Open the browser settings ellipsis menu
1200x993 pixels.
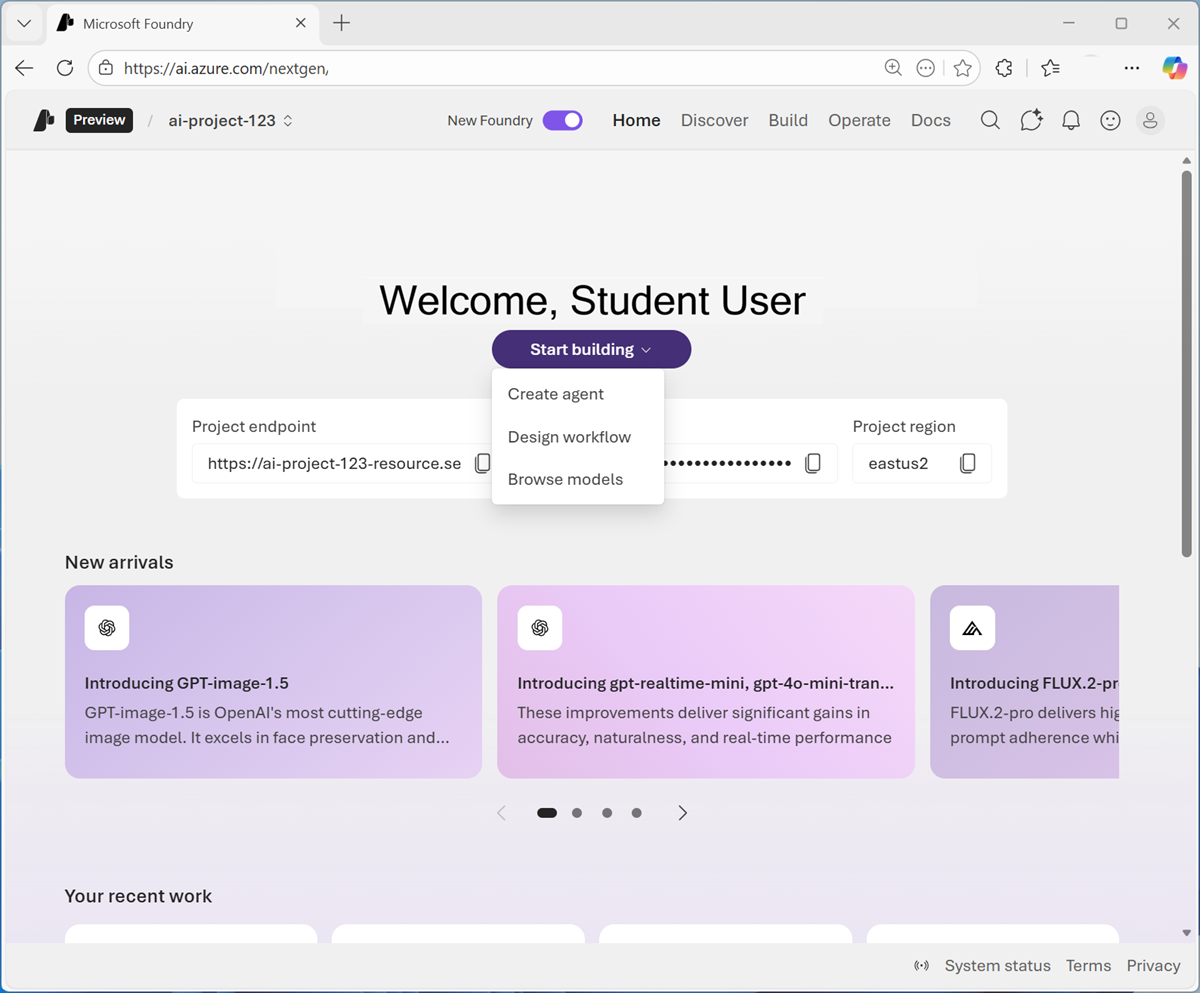pyautogui.click(x=1131, y=67)
